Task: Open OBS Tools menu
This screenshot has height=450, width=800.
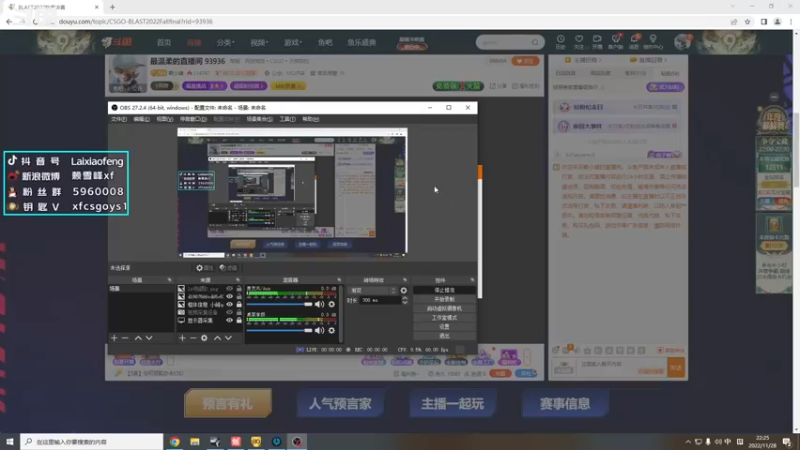Action: click(x=287, y=119)
